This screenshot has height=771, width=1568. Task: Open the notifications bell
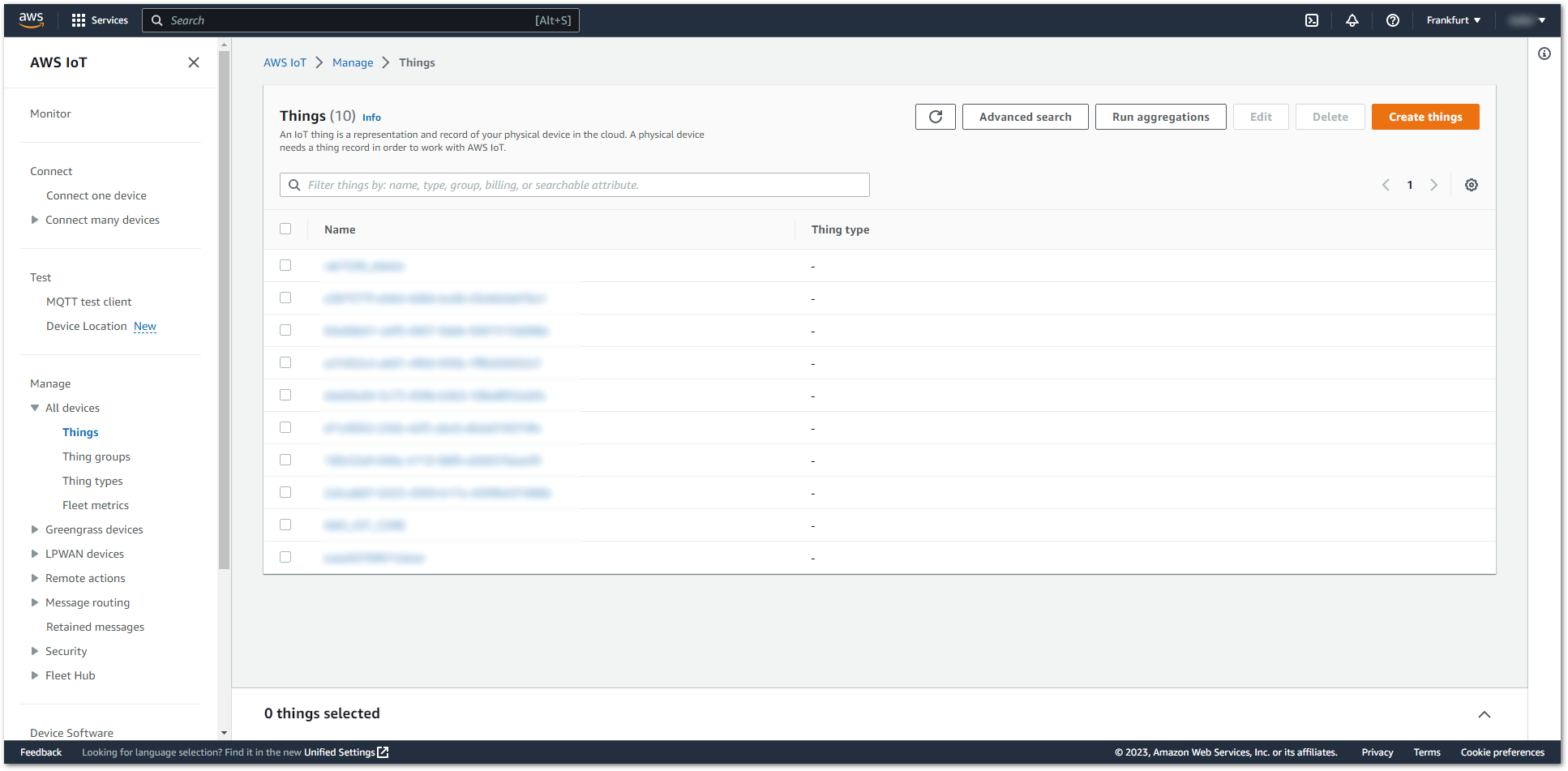(x=1352, y=20)
